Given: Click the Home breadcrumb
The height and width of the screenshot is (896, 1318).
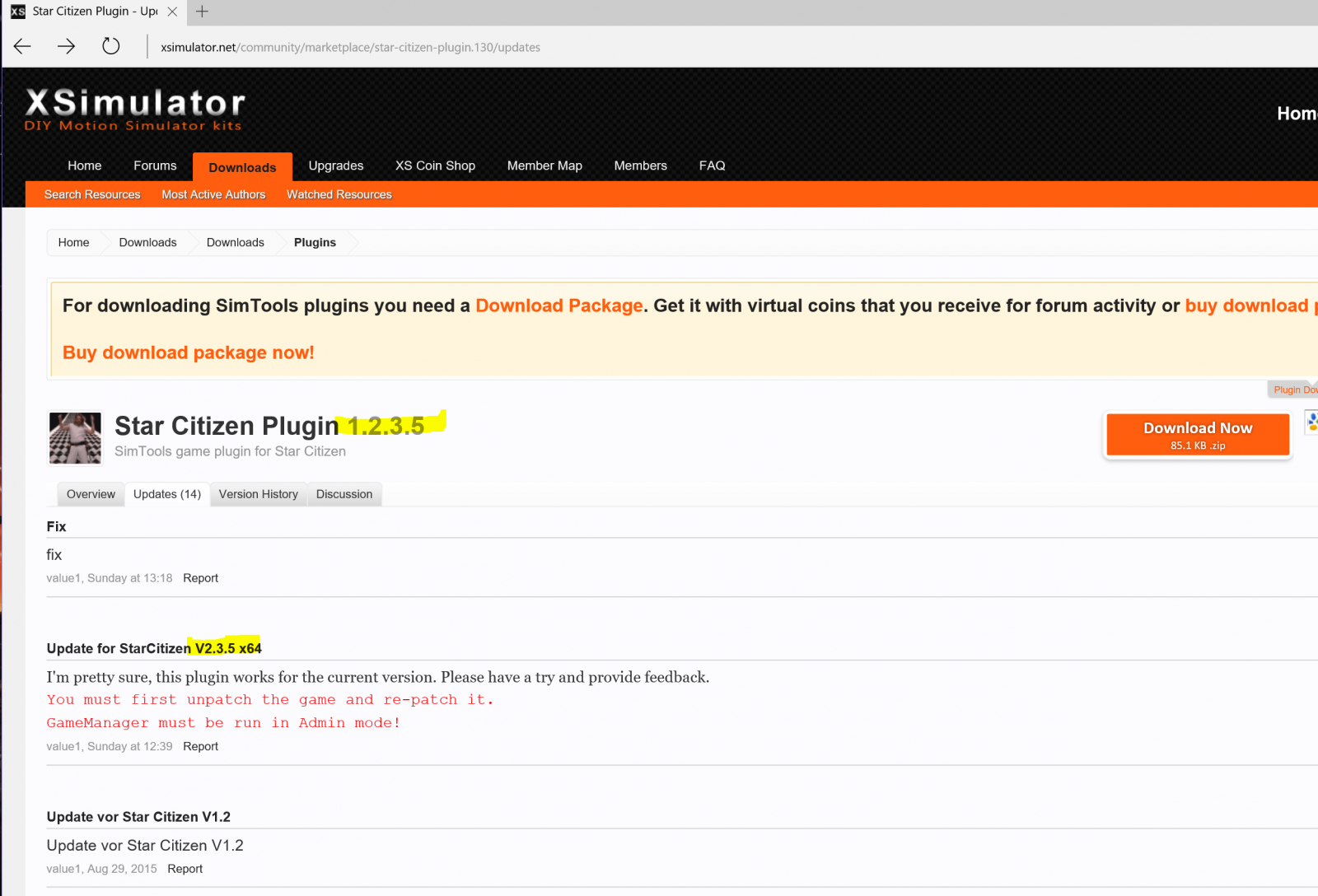Looking at the screenshot, I should tap(73, 242).
